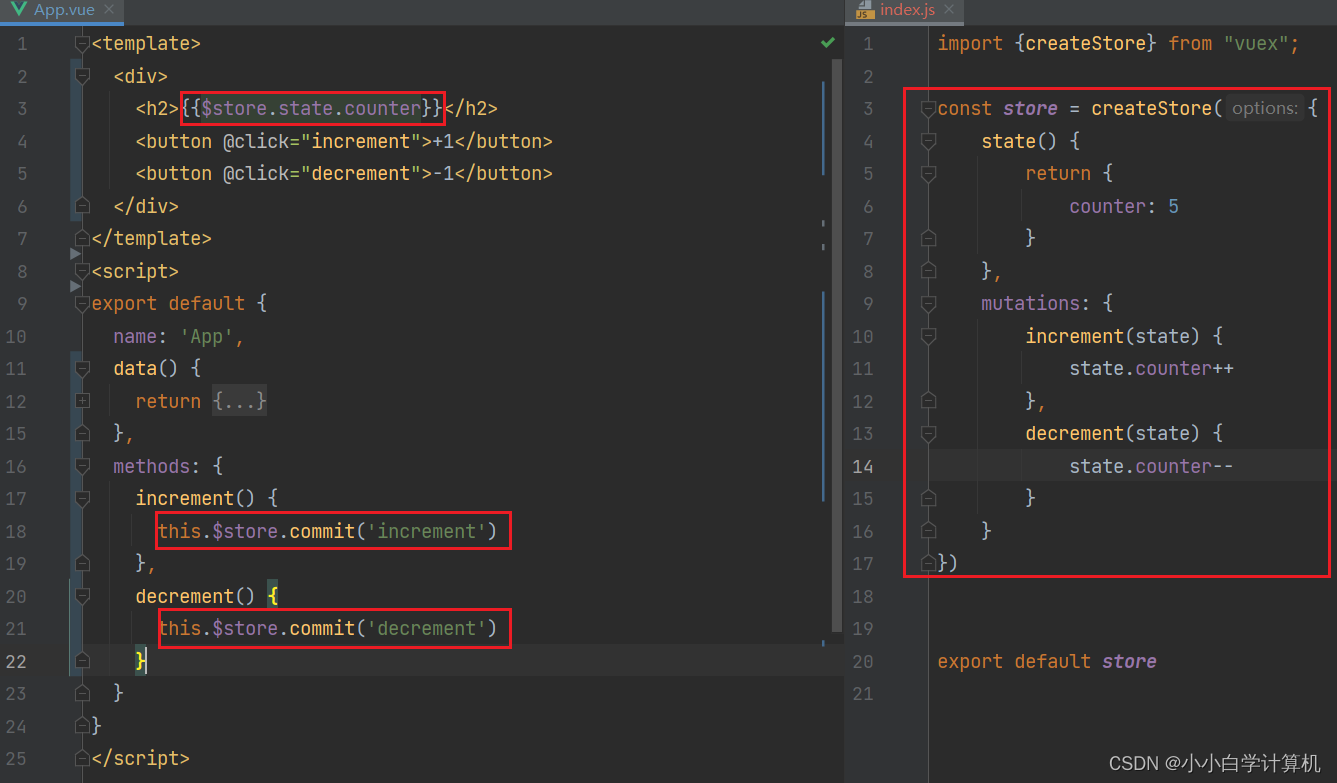Collapse the template block in App.vue
Screen dimensions: 1337x783
pos(83,44)
